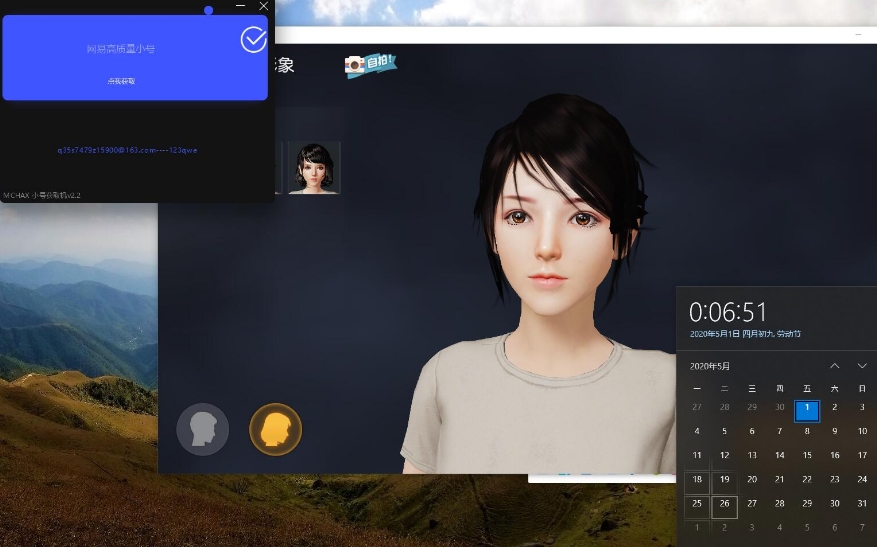877x547 pixels.
Task: Select May 15 in the calendar
Action: tap(807, 455)
